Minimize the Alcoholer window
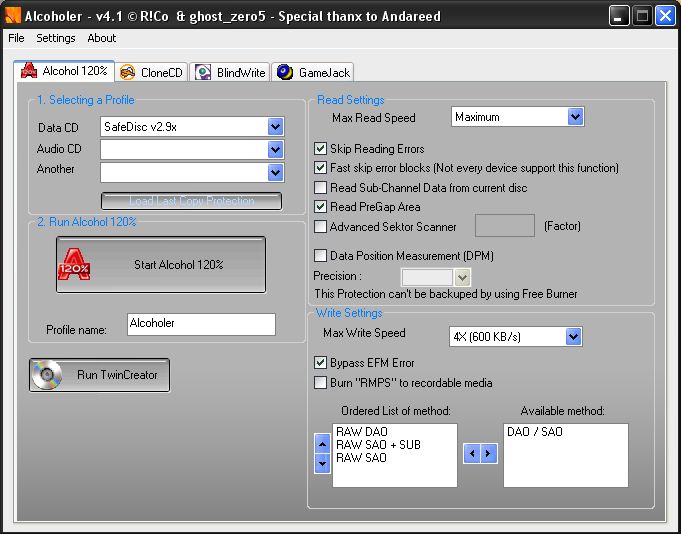The image size is (681, 534). pos(619,16)
